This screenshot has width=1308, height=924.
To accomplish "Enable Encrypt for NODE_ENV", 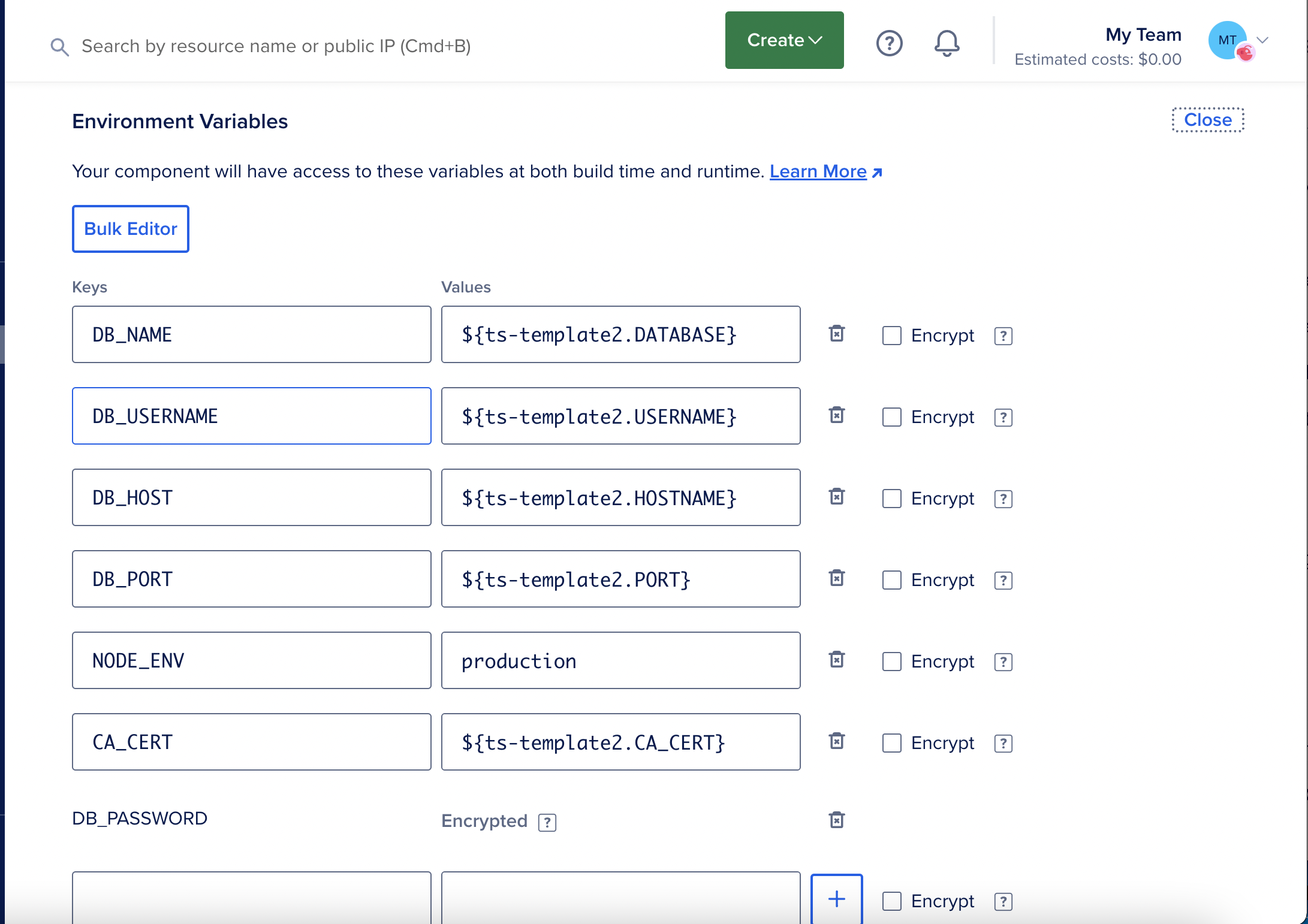I will pos(892,662).
